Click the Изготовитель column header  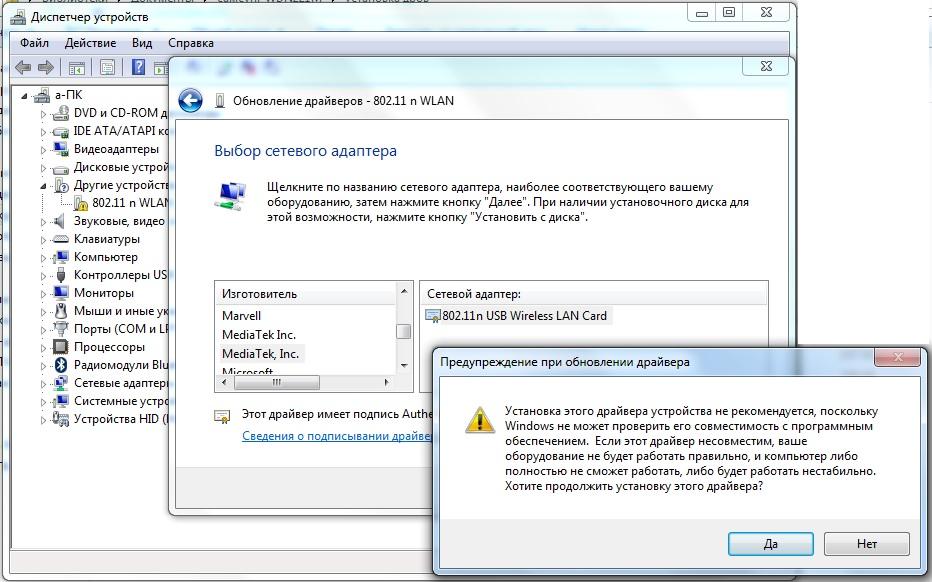pos(305,294)
